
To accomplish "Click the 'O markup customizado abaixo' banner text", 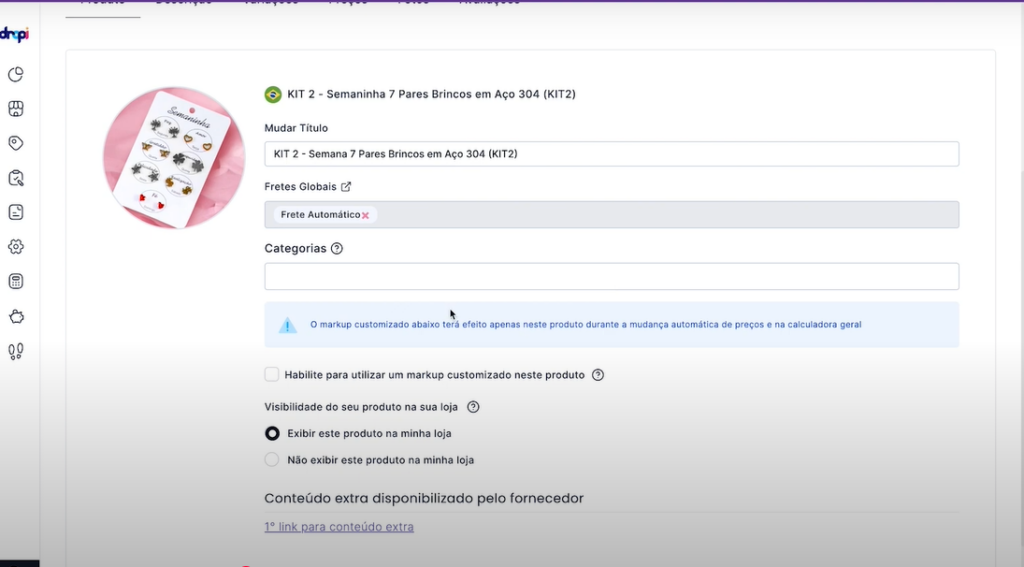I will tap(586, 325).
